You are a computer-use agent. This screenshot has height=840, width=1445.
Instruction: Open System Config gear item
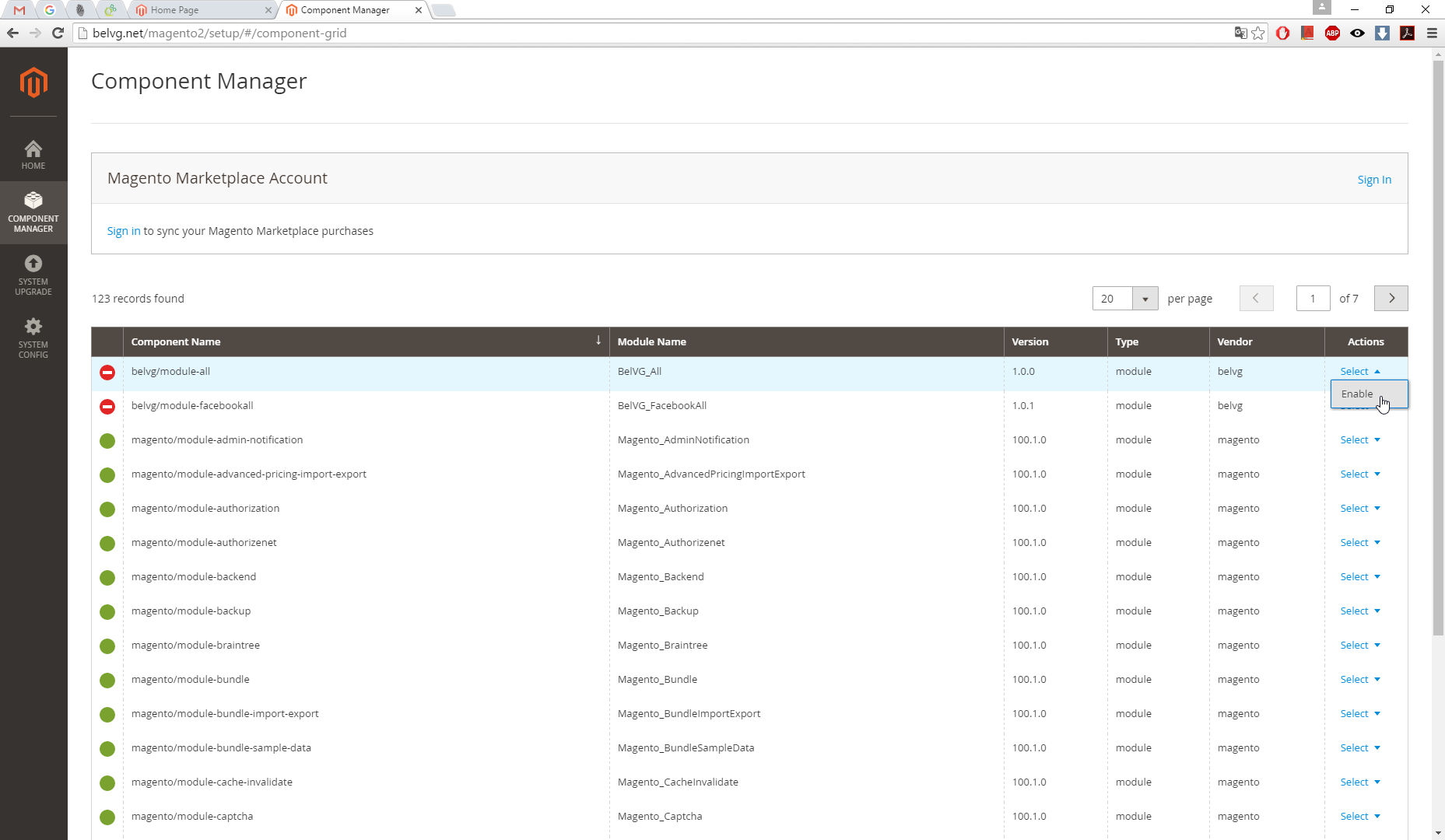pos(33,338)
